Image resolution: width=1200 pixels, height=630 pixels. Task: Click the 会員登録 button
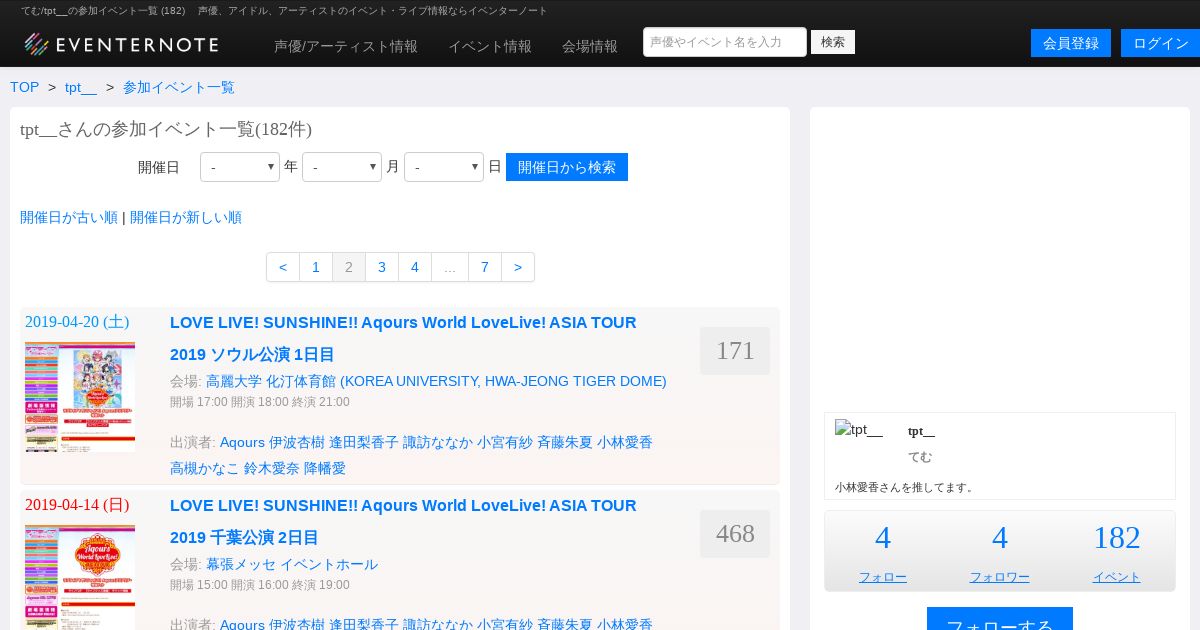1071,43
